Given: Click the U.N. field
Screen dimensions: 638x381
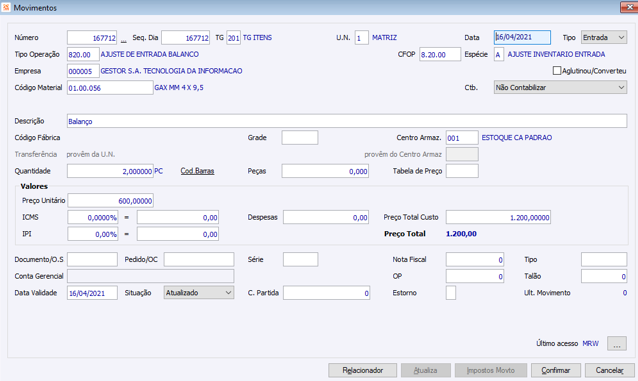Looking at the screenshot, I should click(x=362, y=37).
